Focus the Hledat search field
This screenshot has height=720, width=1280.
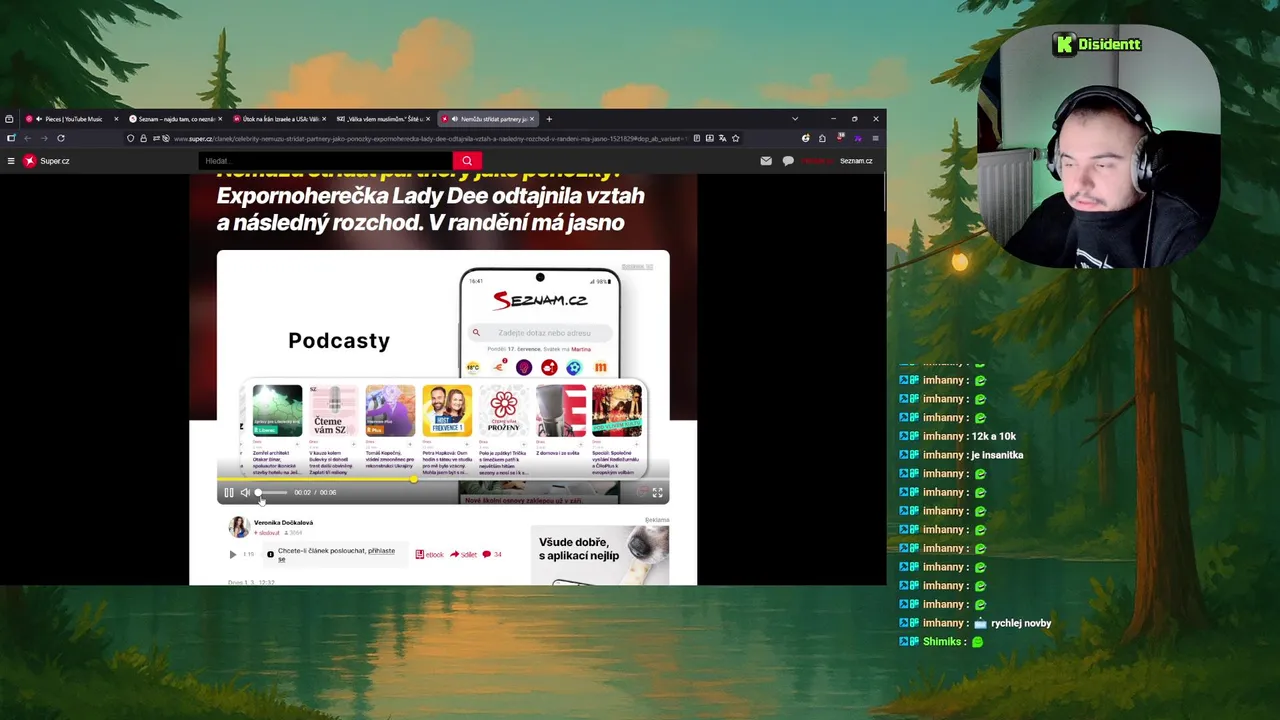326,161
